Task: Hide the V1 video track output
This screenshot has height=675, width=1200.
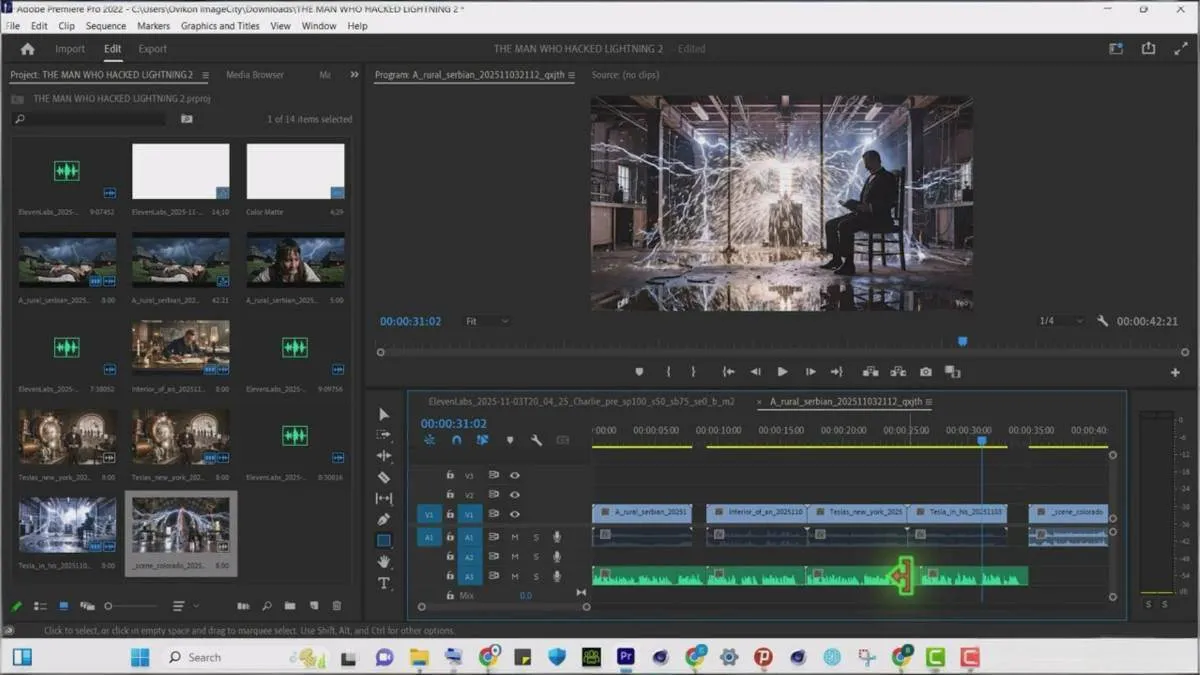Action: tap(515, 514)
